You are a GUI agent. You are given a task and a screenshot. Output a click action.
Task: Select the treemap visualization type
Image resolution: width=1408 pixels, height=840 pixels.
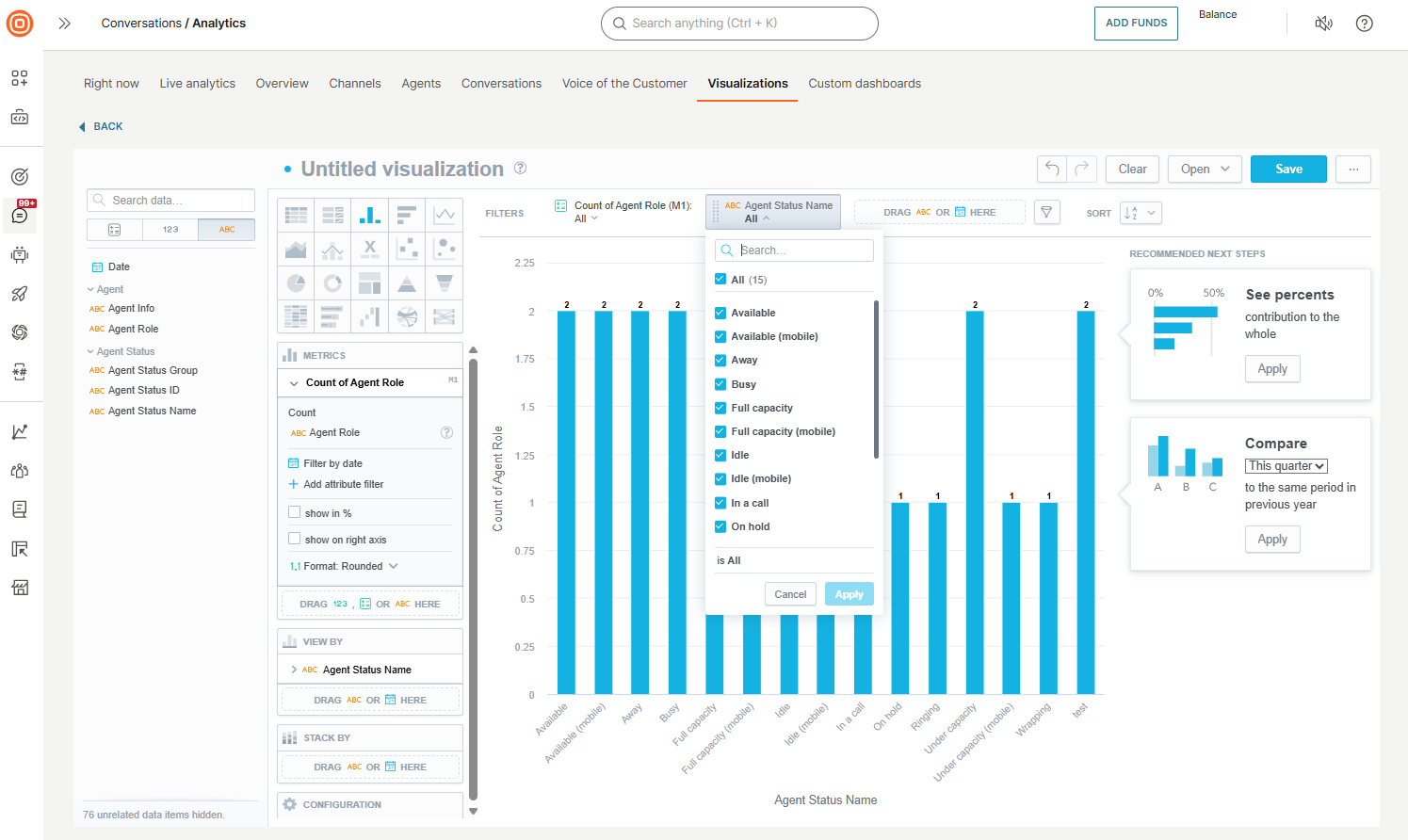(x=369, y=283)
